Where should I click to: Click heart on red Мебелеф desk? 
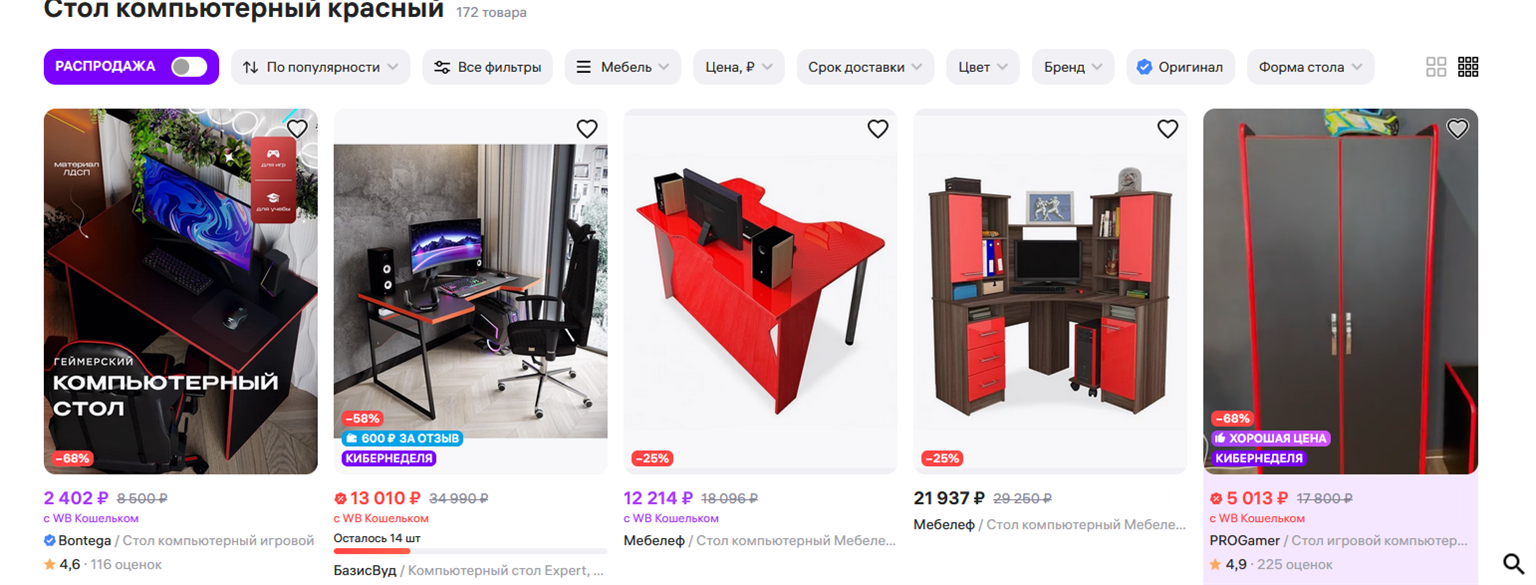click(877, 129)
